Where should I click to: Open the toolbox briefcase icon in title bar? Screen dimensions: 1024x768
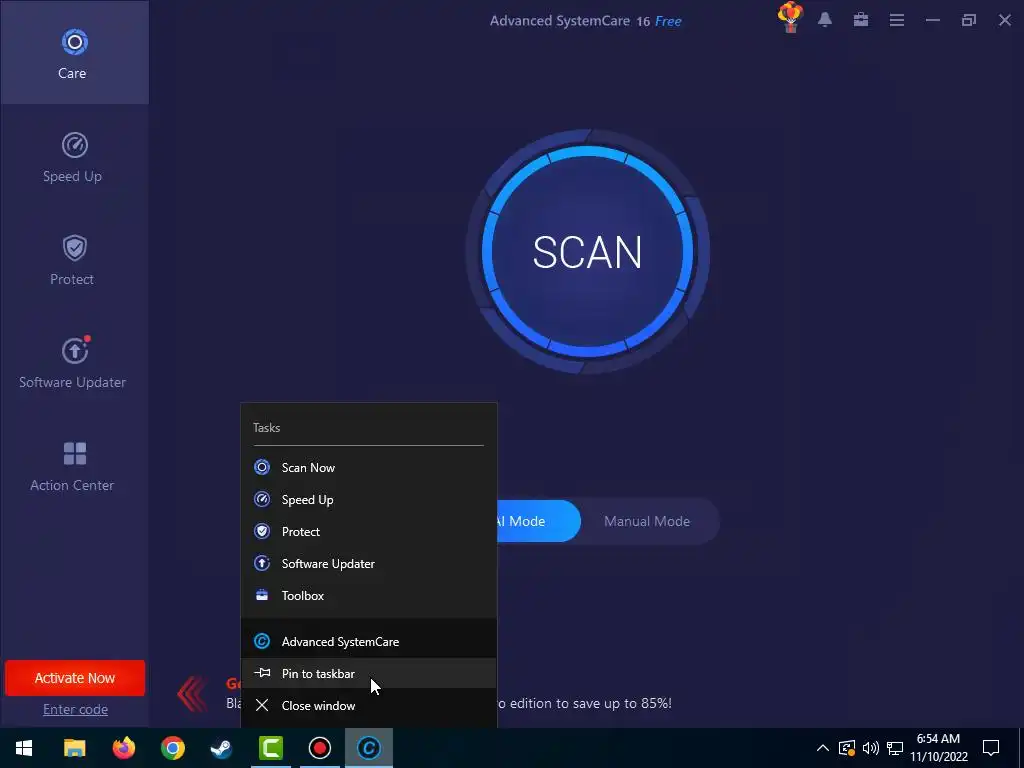tap(861, 20)
